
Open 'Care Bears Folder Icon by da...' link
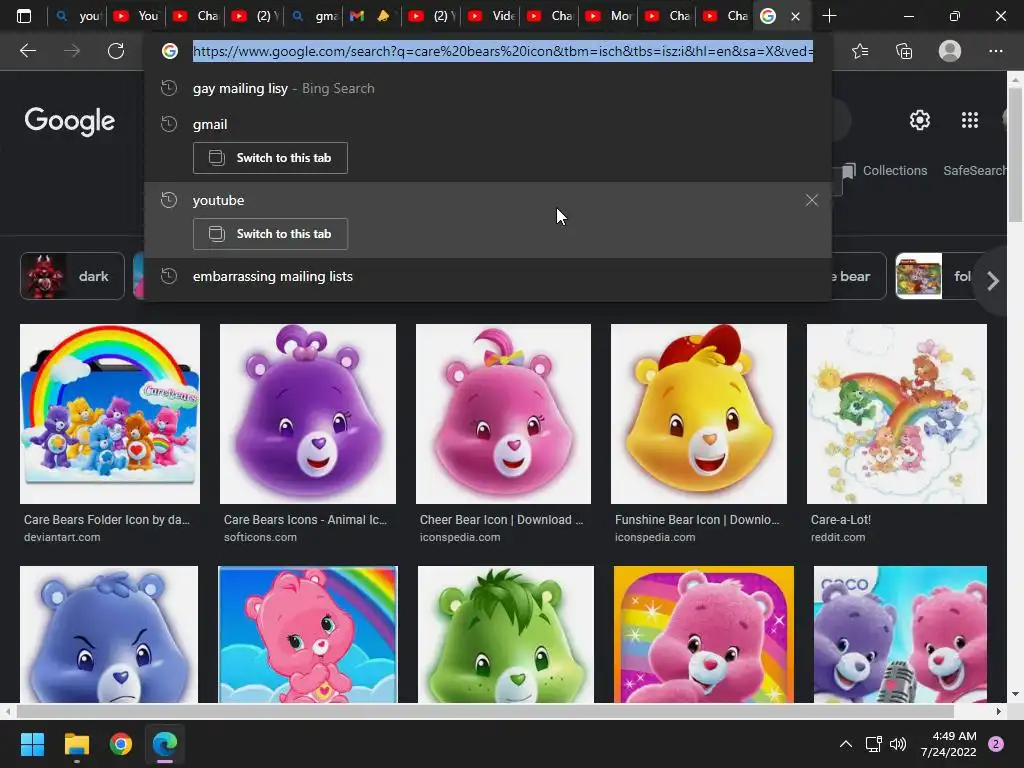107,520
